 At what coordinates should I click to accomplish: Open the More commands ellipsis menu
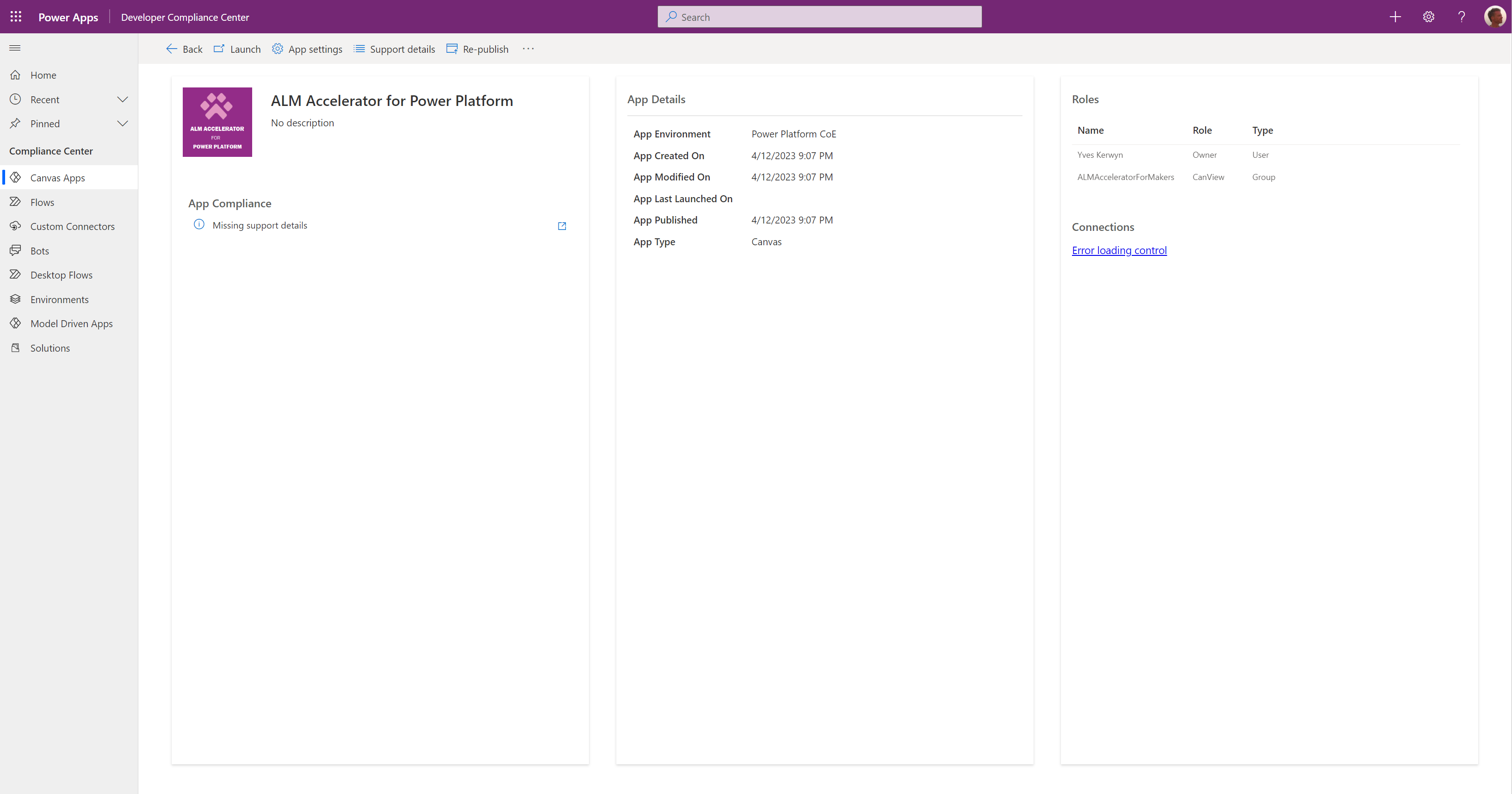tap(528, 50)
